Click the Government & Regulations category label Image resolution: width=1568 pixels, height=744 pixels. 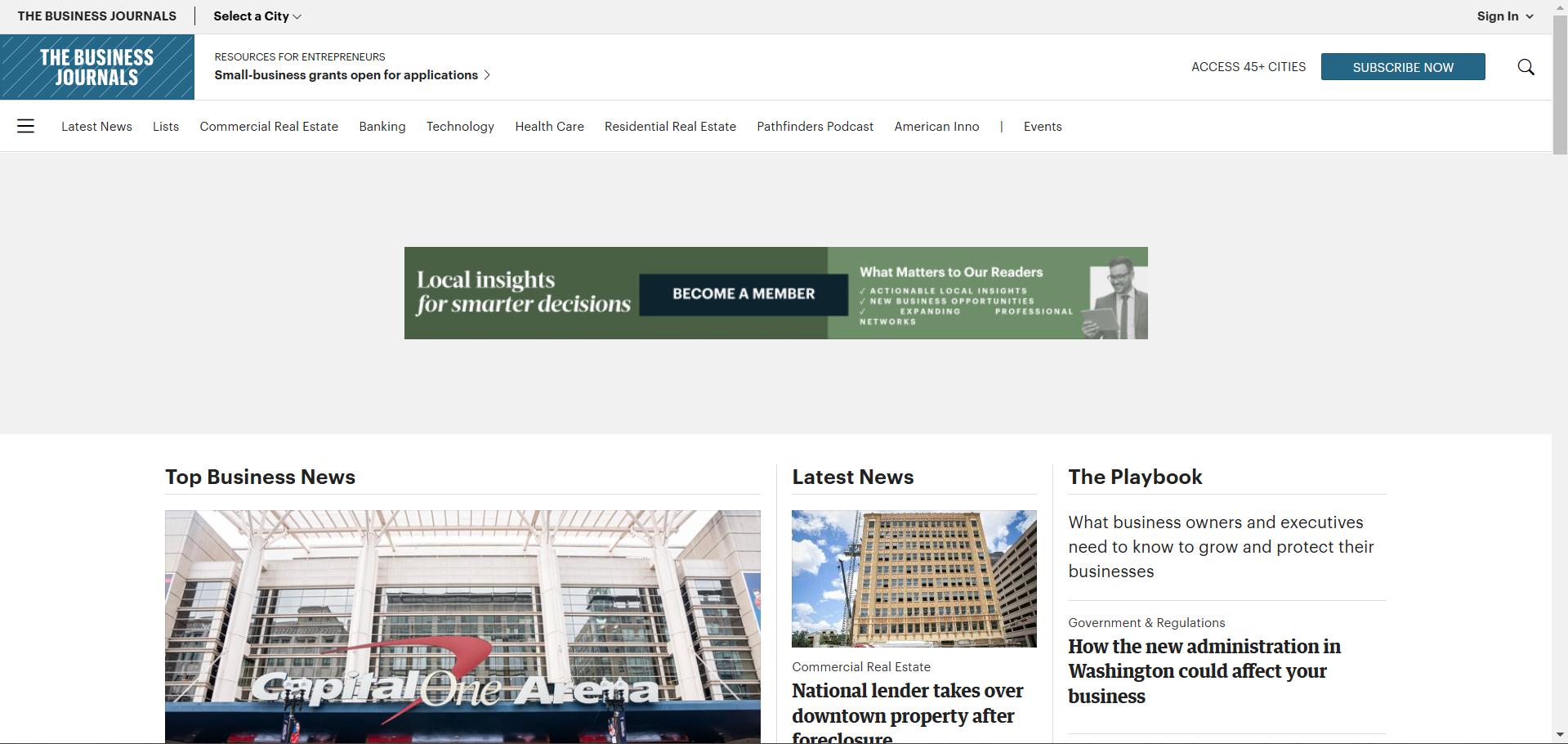coord(1146,623)
